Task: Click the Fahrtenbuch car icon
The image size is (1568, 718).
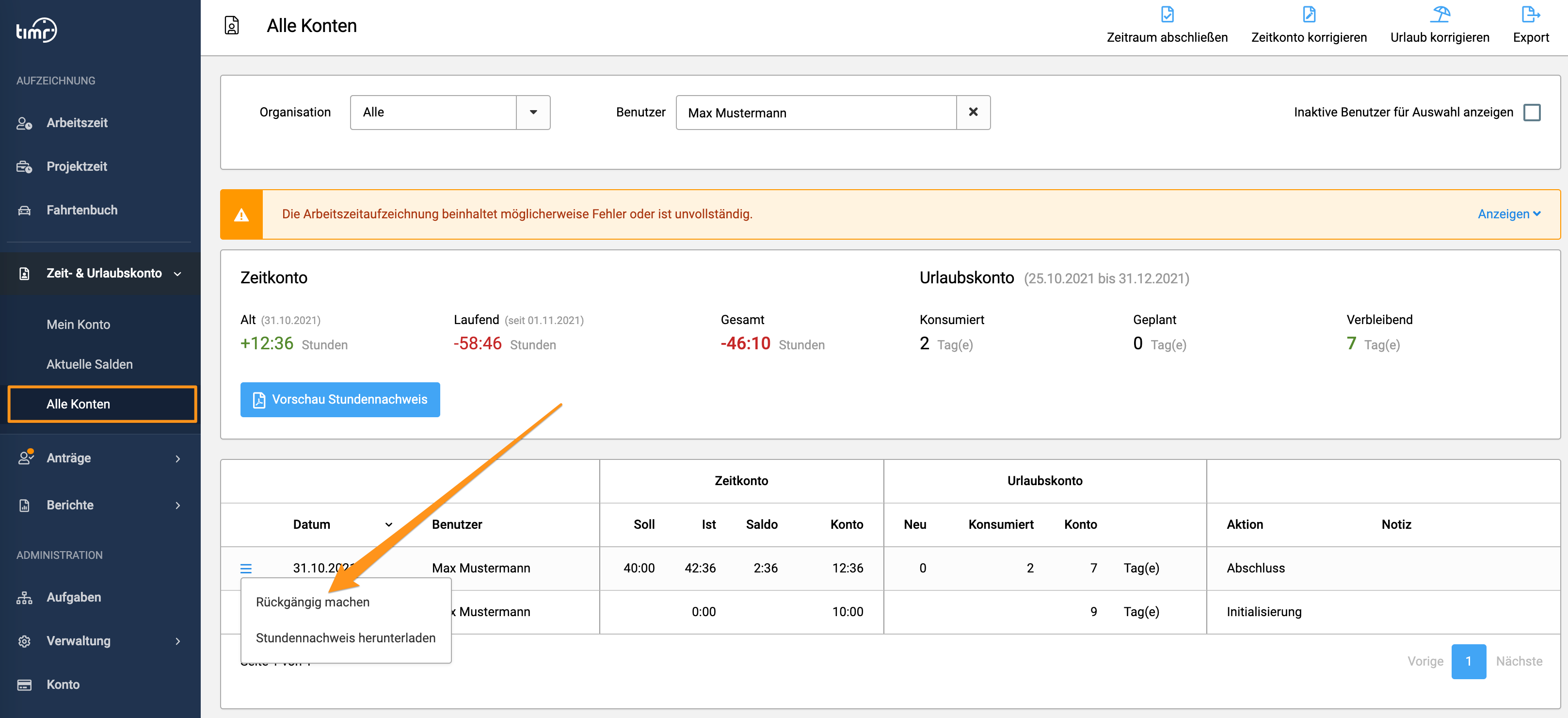Action: coord(24,210)
